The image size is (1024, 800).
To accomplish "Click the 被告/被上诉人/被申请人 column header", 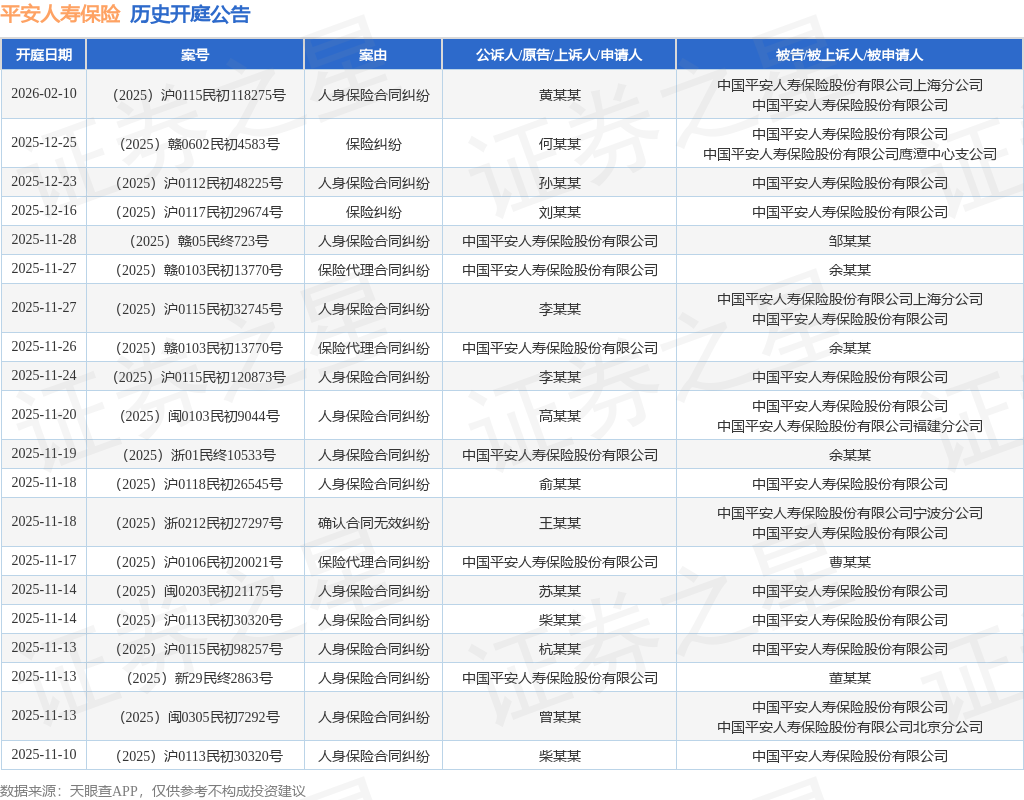I will pos(850,55).
